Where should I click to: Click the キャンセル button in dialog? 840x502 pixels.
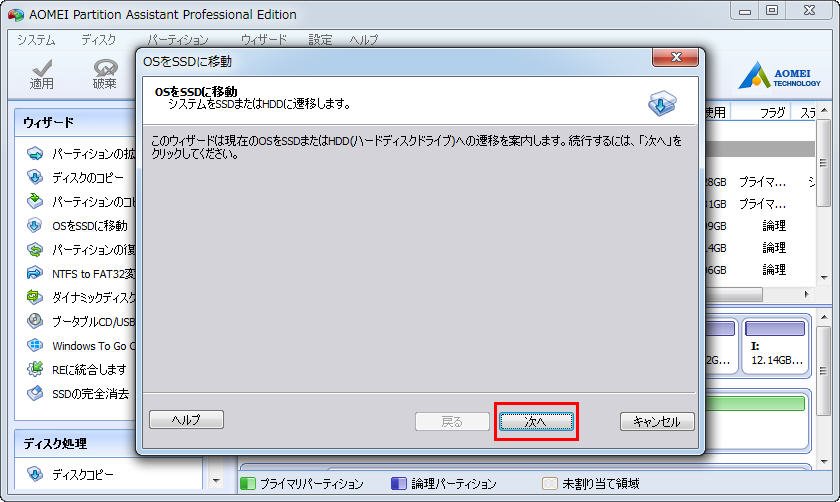[657, 421]
